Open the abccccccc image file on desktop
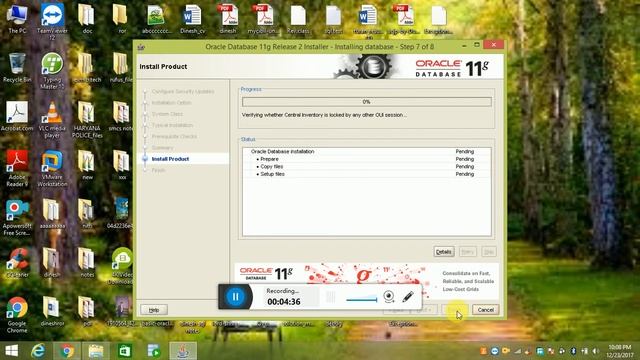The height and width of the screenshot is (360, 640). click(157, 19)
